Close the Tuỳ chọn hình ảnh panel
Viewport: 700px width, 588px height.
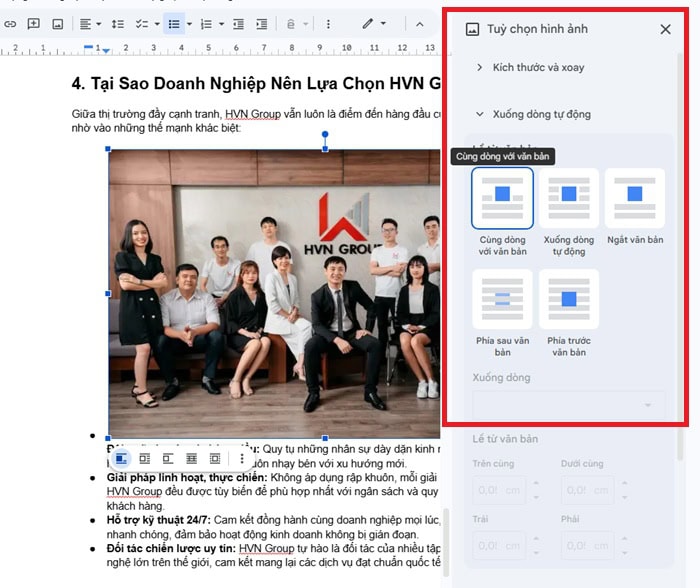(665, 29)
